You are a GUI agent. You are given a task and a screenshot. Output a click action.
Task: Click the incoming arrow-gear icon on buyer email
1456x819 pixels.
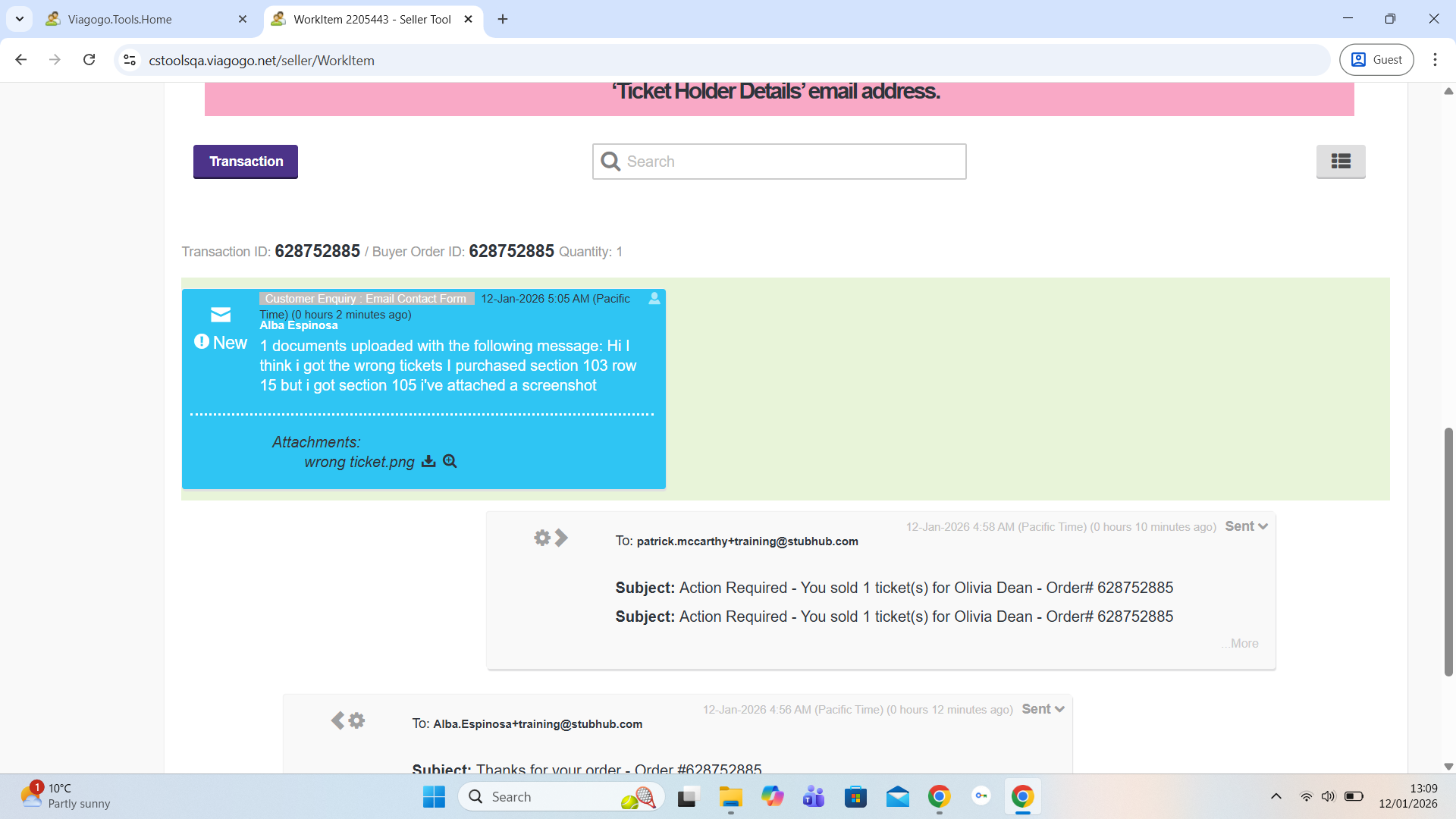348,720
